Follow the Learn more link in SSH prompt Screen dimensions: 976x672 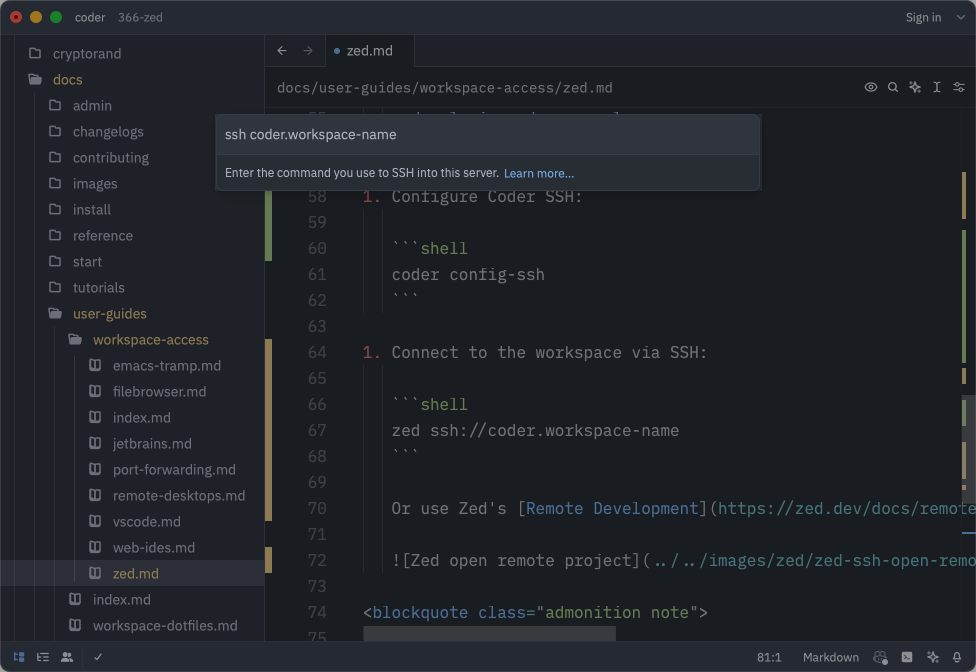(x=539, y=173)
